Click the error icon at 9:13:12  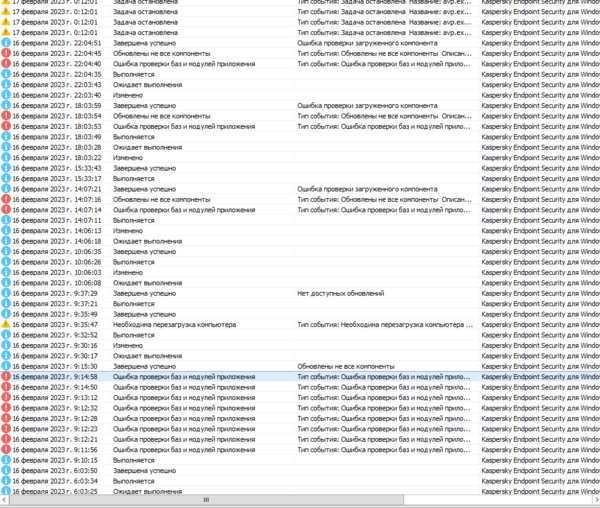[6, 397]
